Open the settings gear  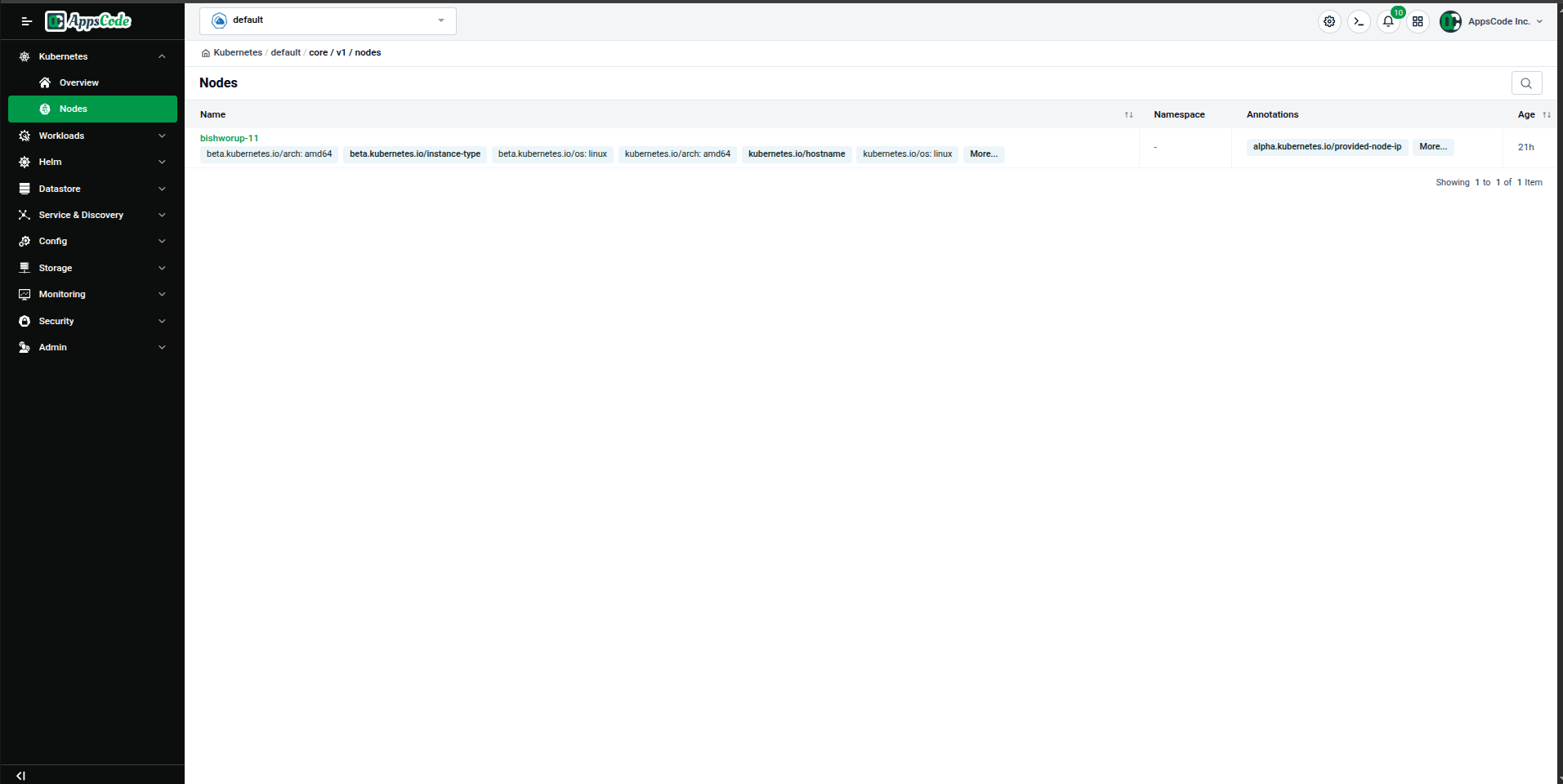1329,21
